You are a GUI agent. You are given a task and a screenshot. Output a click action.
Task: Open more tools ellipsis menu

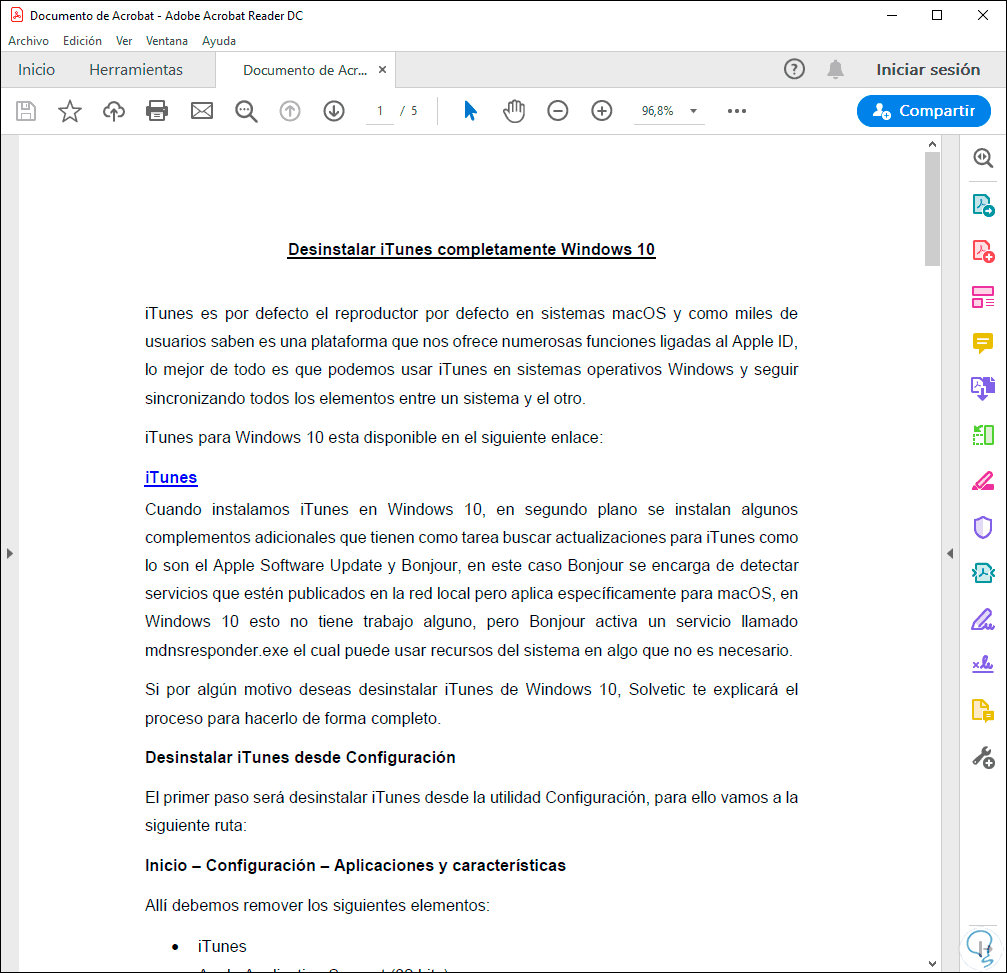click(737, 111)
